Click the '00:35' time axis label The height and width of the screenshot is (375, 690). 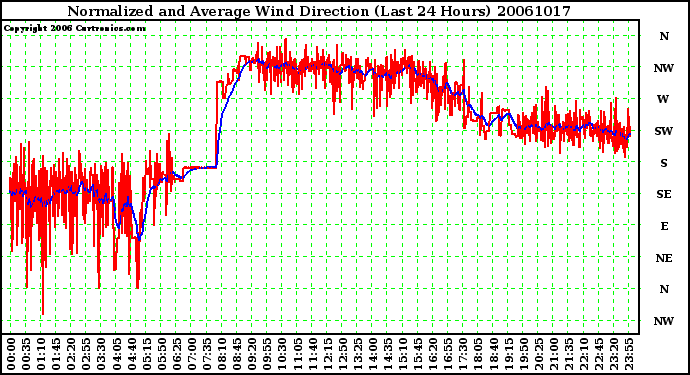click(x=26, y=354)
